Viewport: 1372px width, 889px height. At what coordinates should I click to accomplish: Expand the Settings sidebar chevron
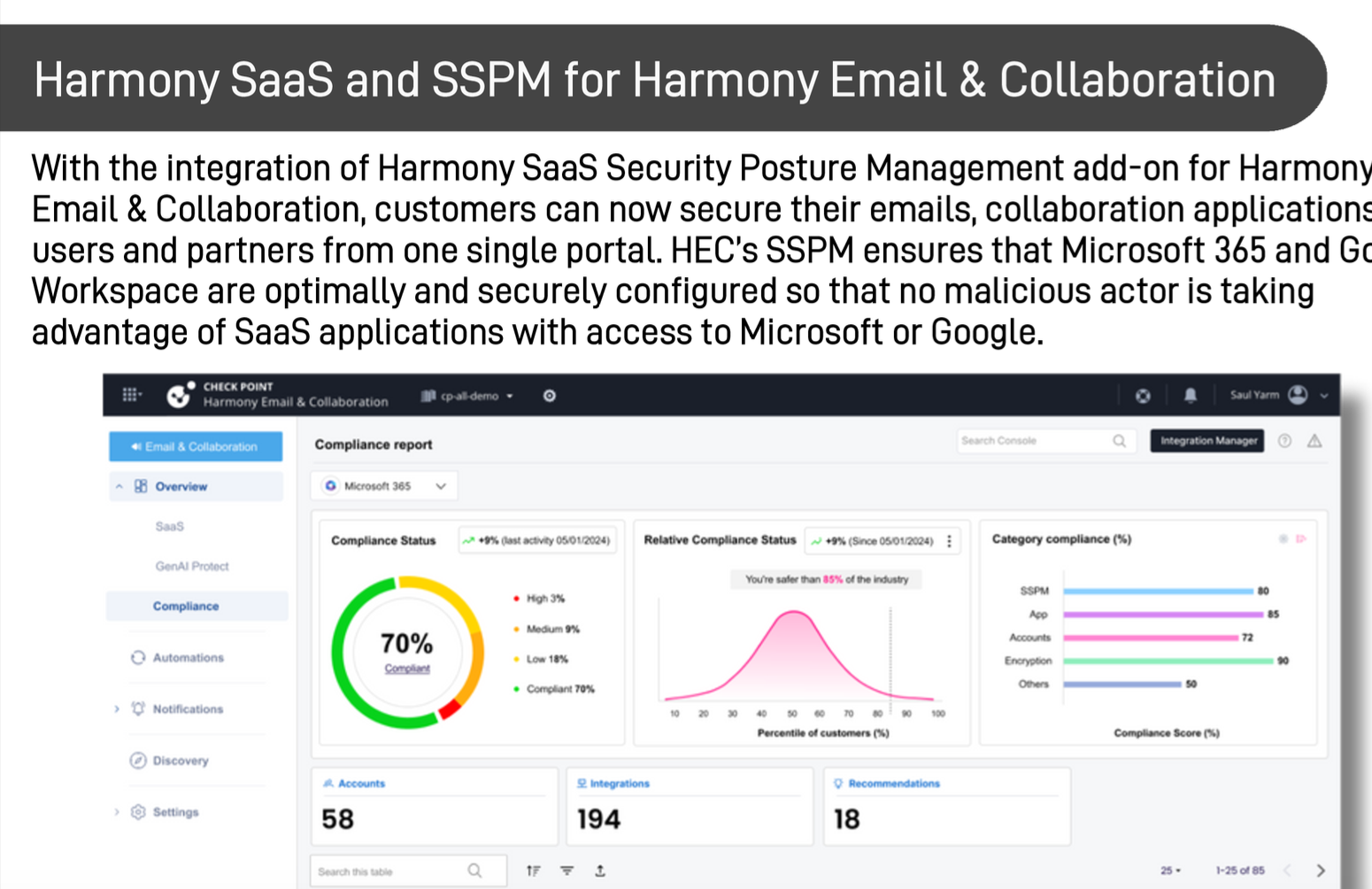click(116, 811)
